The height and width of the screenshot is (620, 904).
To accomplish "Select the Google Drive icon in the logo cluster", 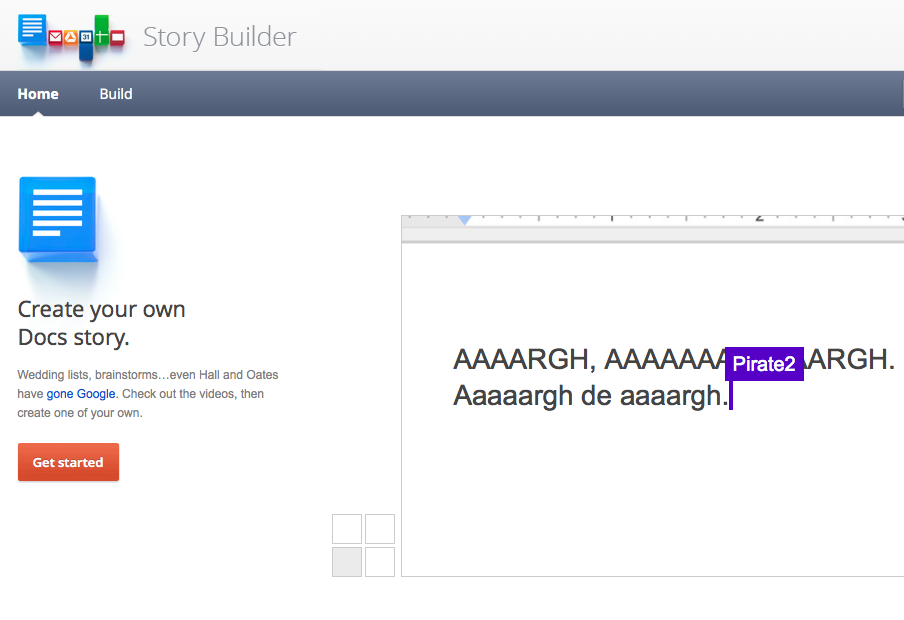I will coord(71,37).
